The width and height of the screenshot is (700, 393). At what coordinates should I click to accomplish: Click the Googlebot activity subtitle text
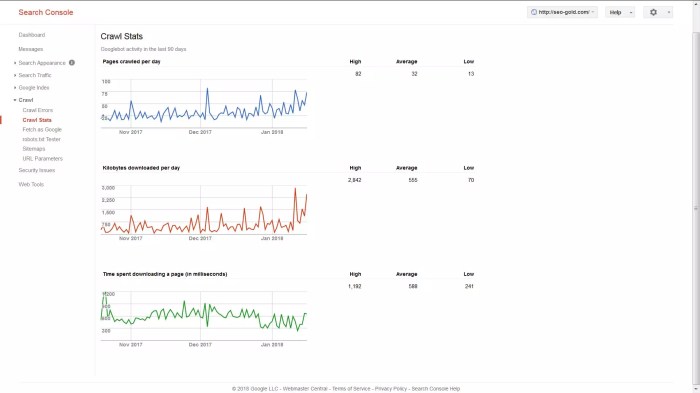coord(143,49)
